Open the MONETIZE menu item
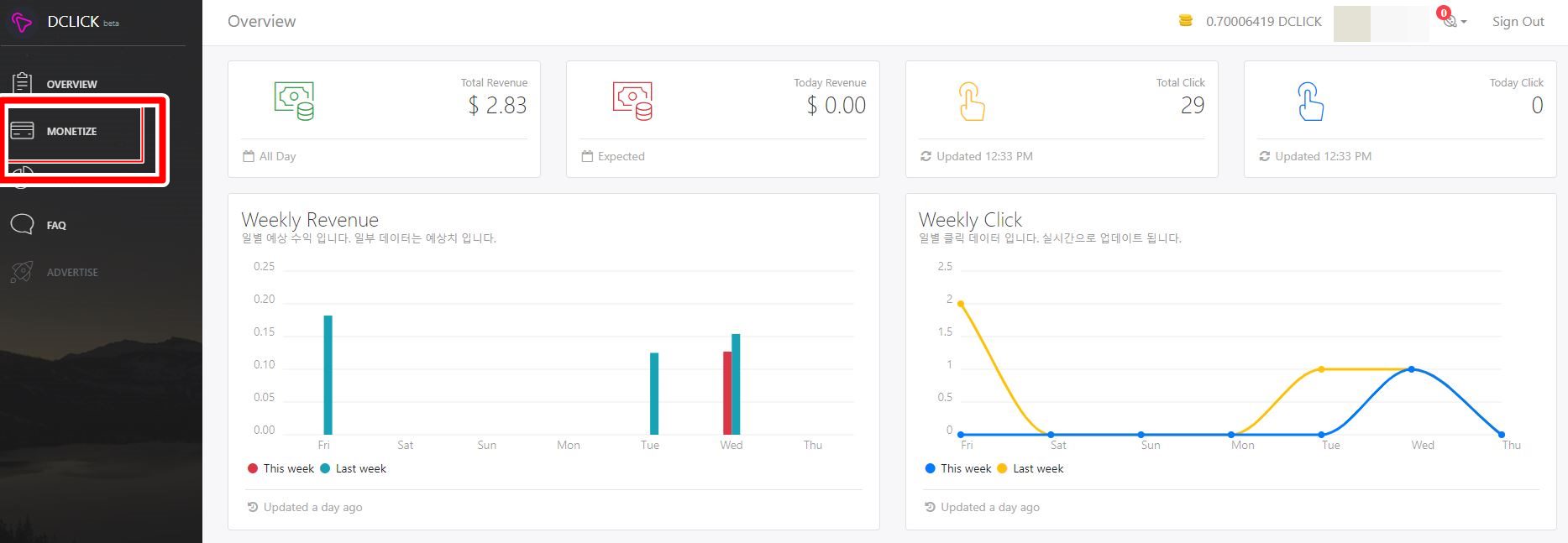 (72, 131)
